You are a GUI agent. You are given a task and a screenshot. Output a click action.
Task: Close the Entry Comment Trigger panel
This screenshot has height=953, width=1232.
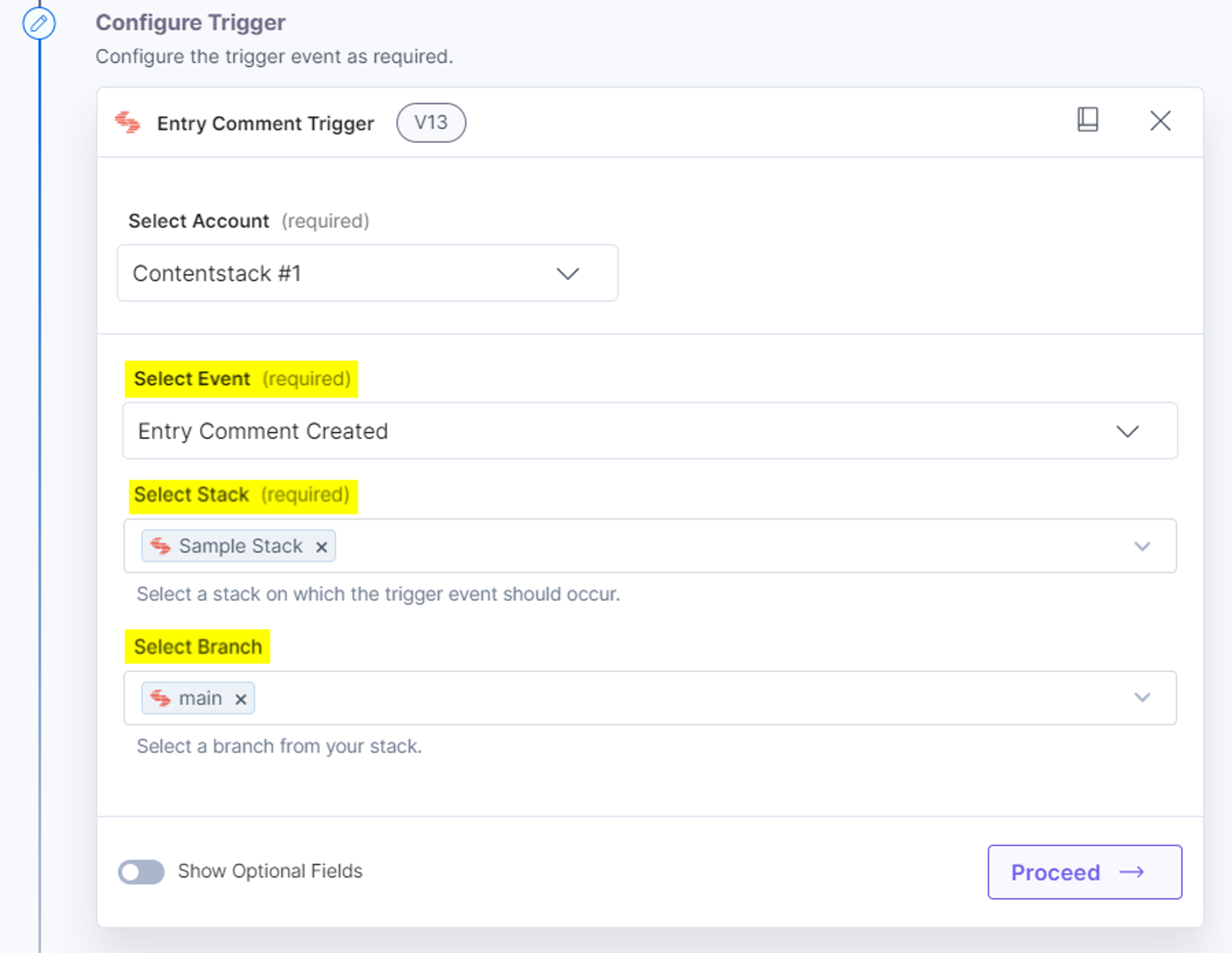1160,121
